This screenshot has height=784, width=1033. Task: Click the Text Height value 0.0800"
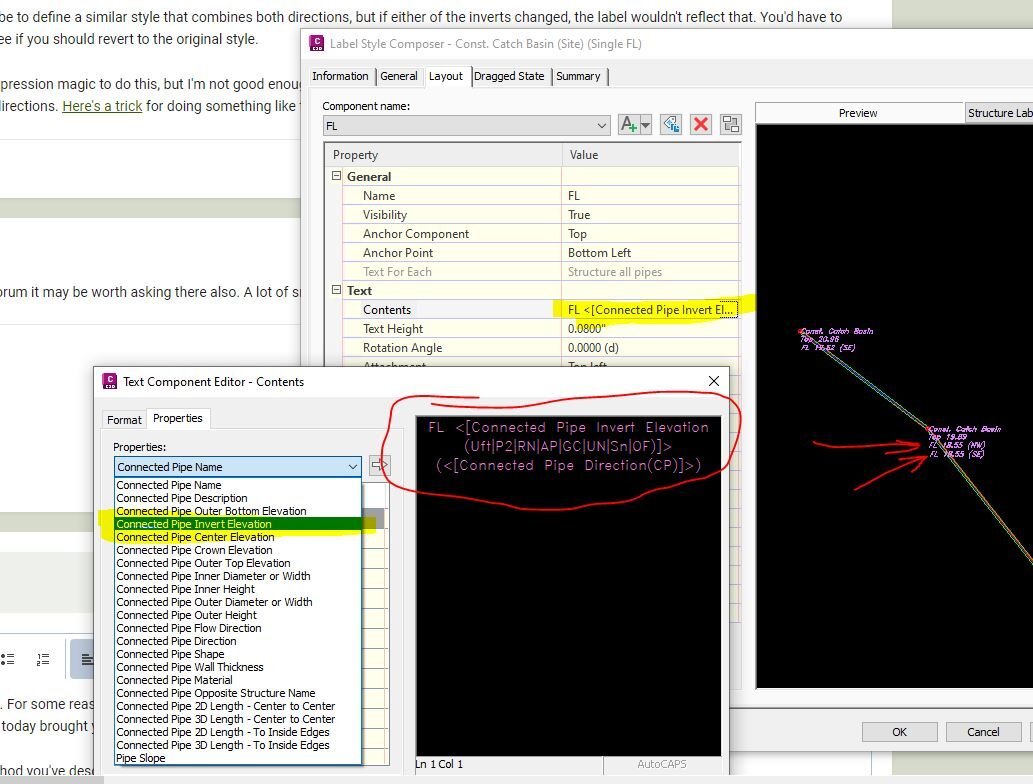pyautogui.click(x=650, y=329)
